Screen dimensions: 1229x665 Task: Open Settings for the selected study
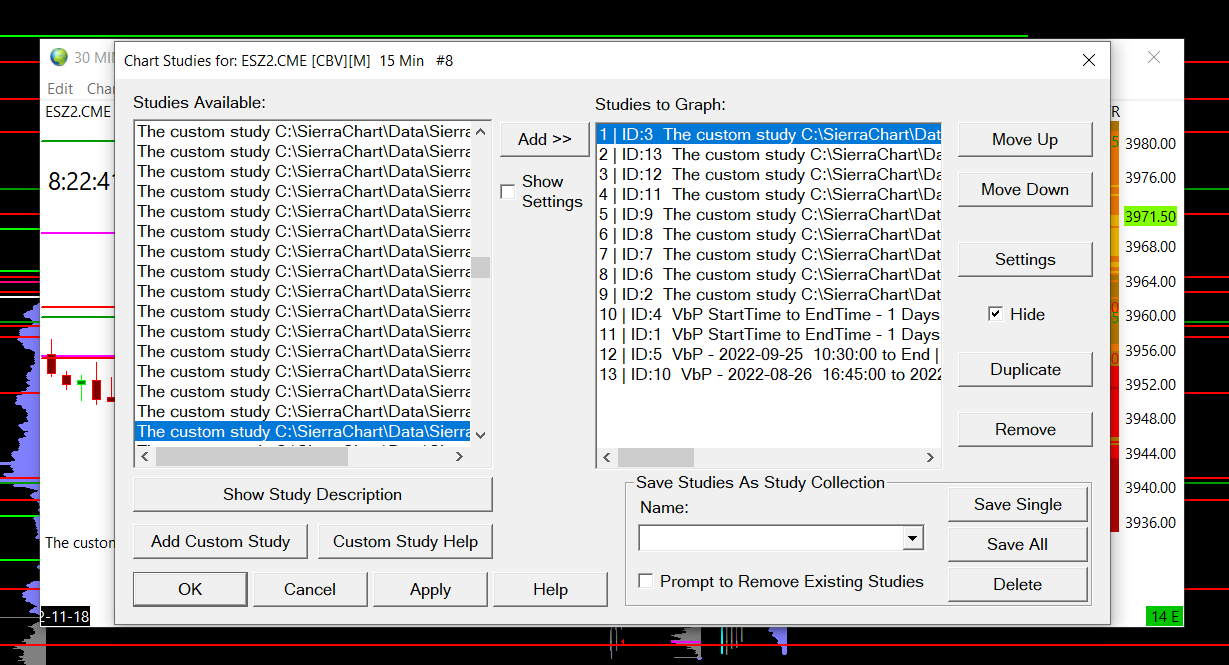(x=1025, y=260)
